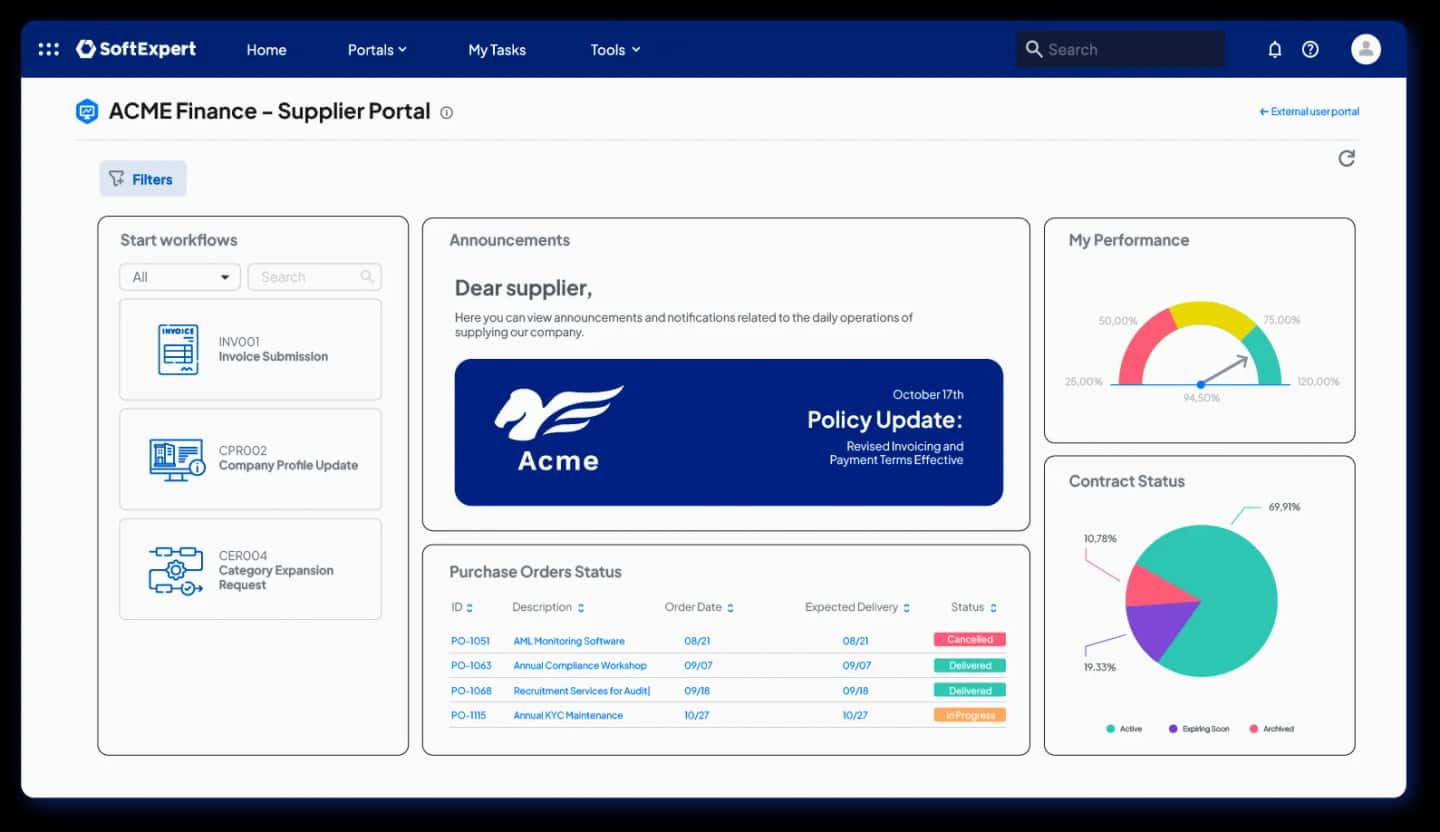Navigate to the External user portal
The image size is (1440, 832).
pos(1308,111)
